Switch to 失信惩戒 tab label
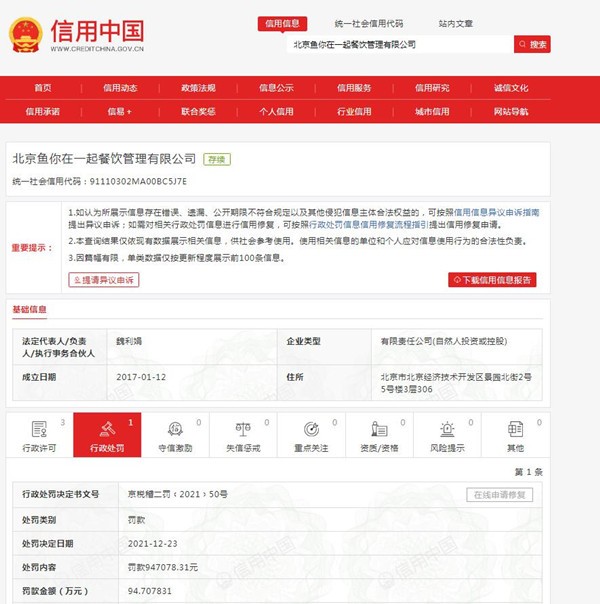 click(x=243, y=448)
